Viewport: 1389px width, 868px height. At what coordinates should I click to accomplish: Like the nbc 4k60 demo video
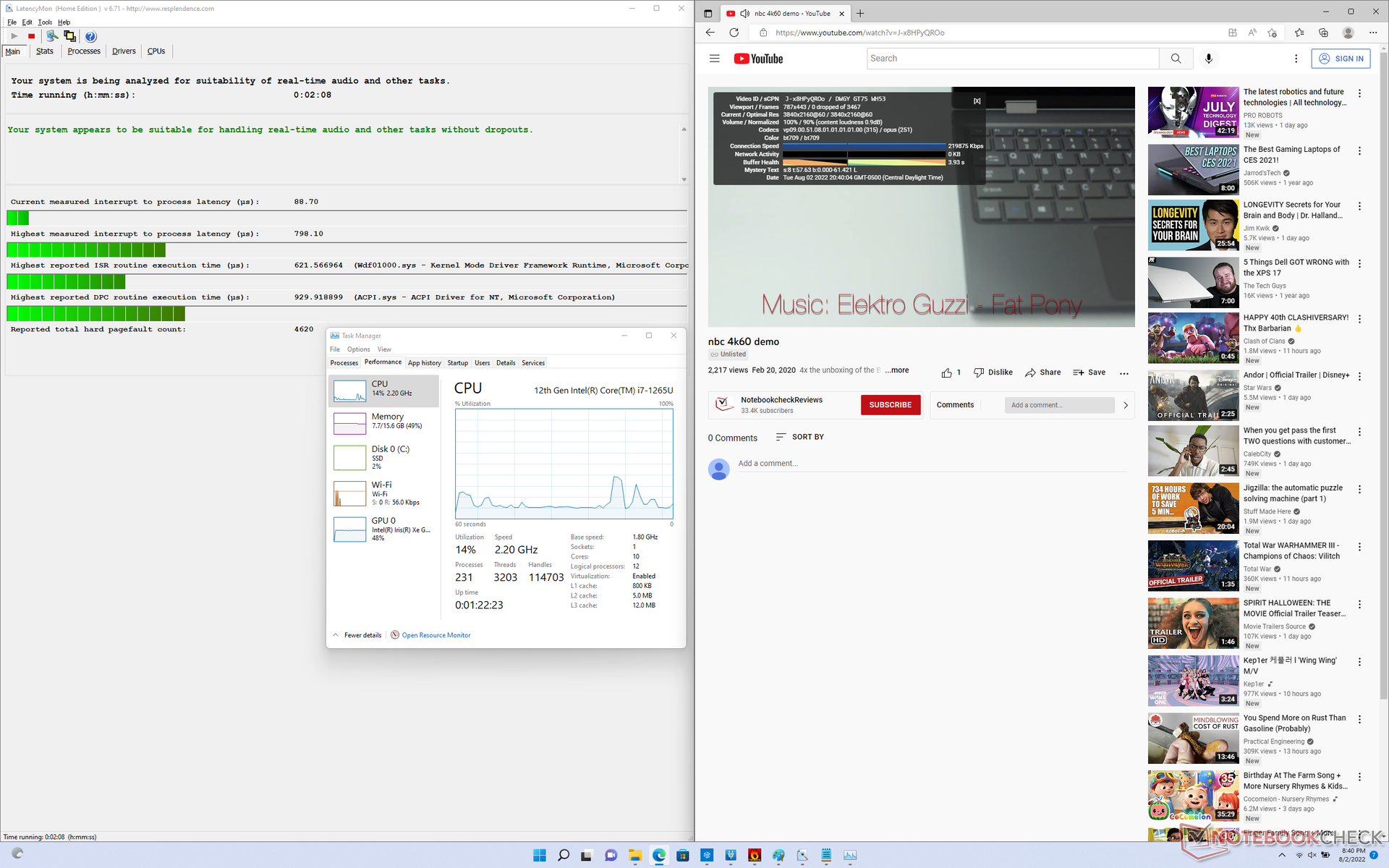point(947,373)
